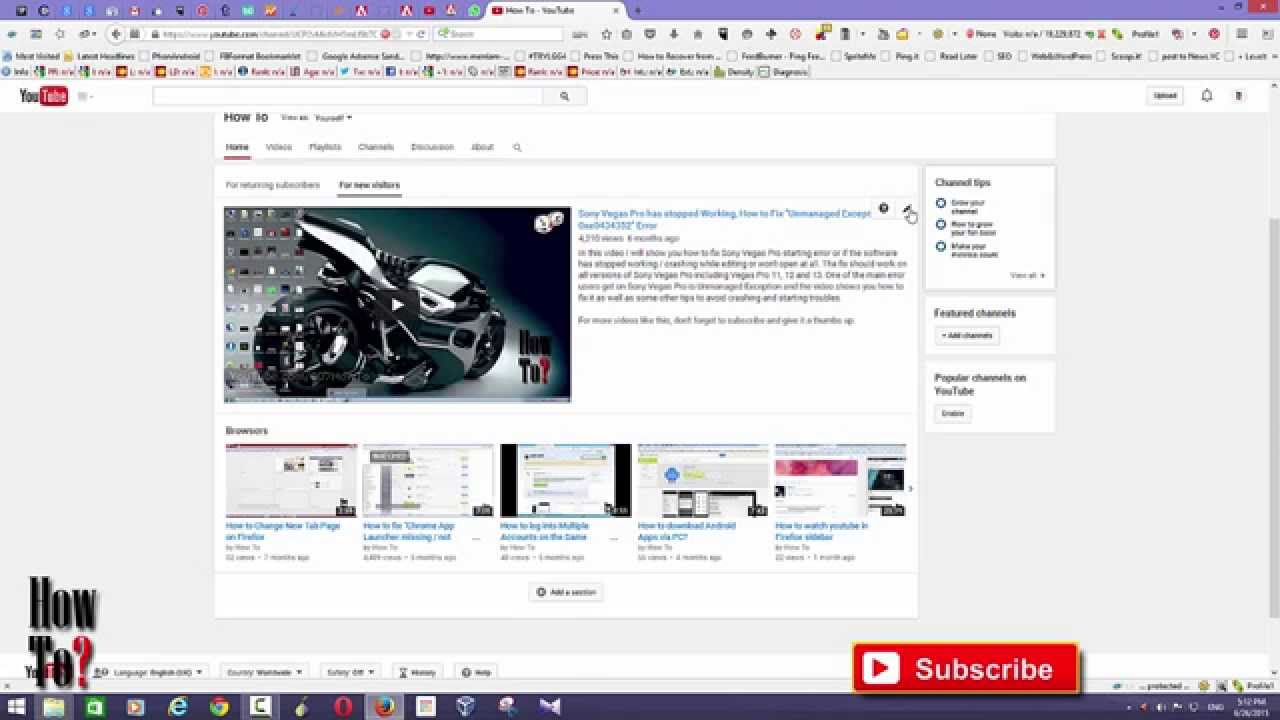Open thumbnail of 'How to download Android Apps'

click(703, 480)
